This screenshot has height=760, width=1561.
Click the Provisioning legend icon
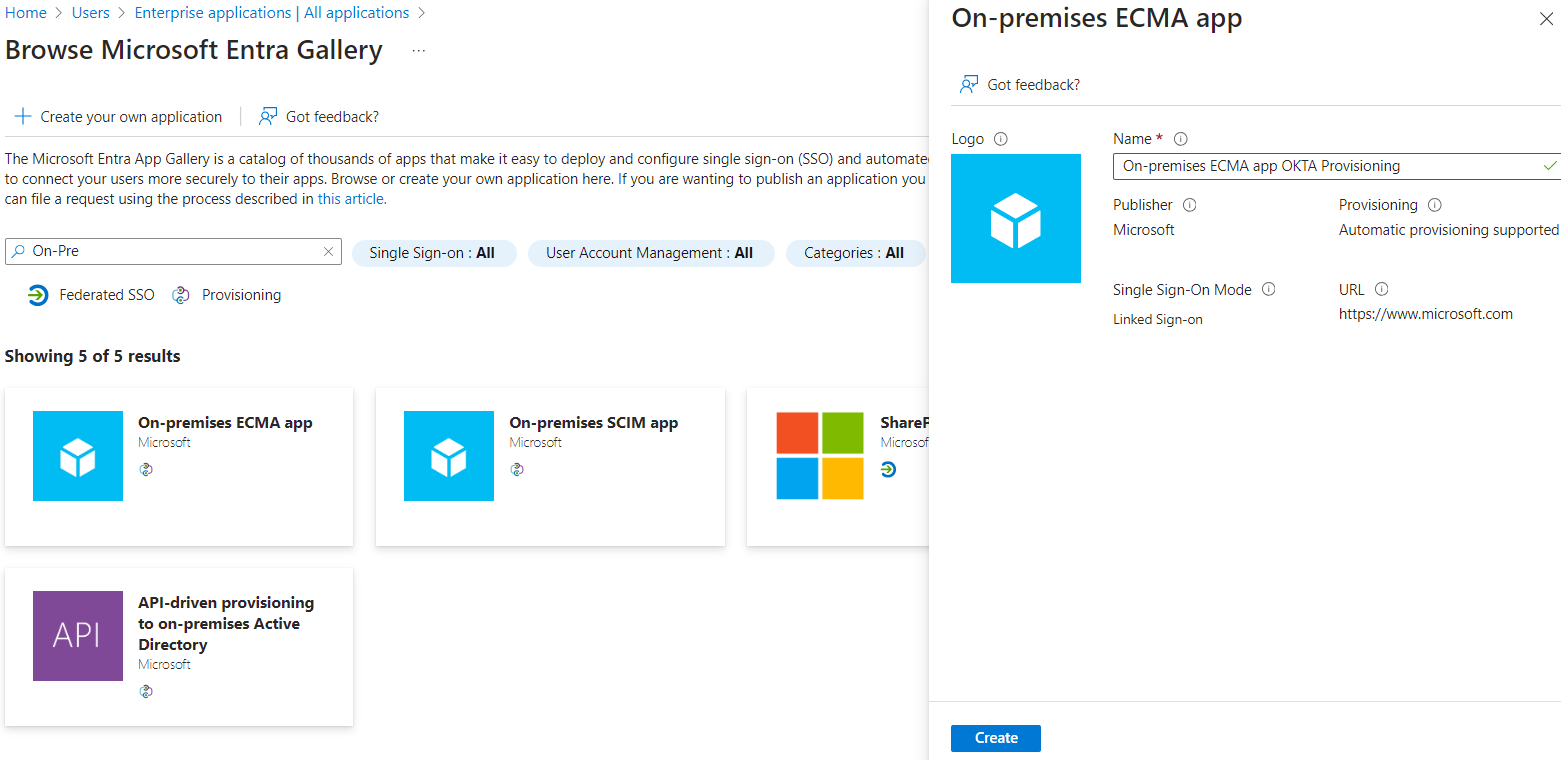pos(180,295)
